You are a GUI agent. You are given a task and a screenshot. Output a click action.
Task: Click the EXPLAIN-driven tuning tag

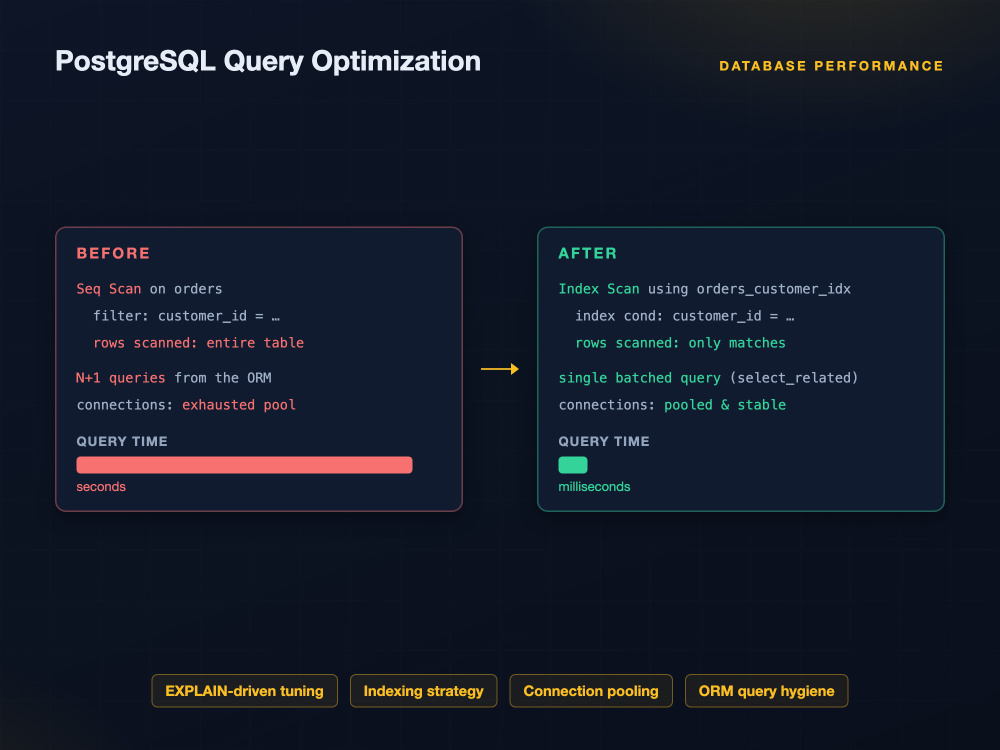(244, 691)
